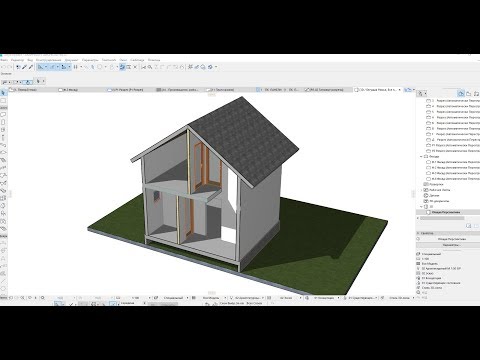The image size is (480, 360).
Task: Click the Navigator horizontal scrollbar
Action: [442, 218]
